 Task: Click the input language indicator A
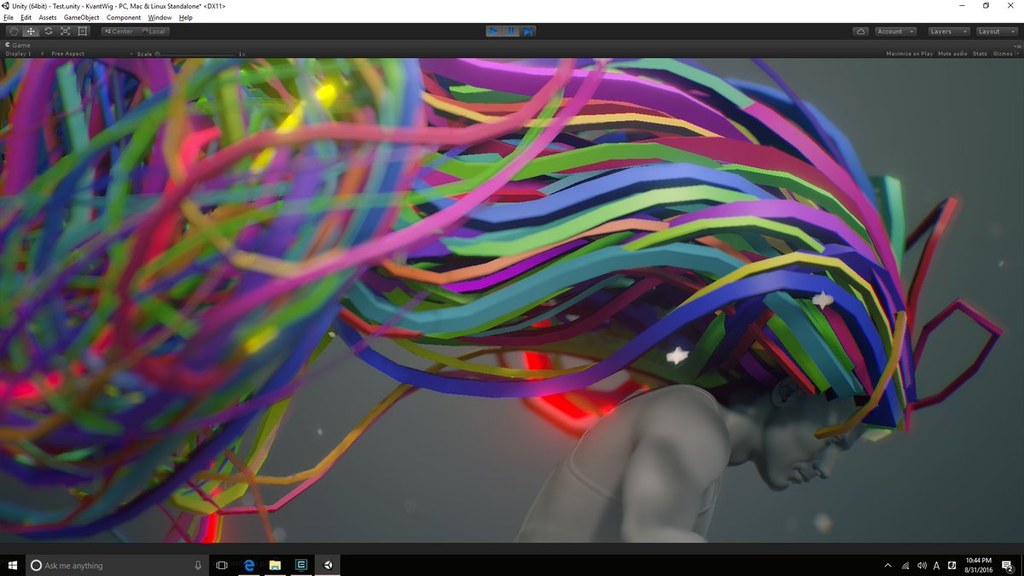pos(936,566)
